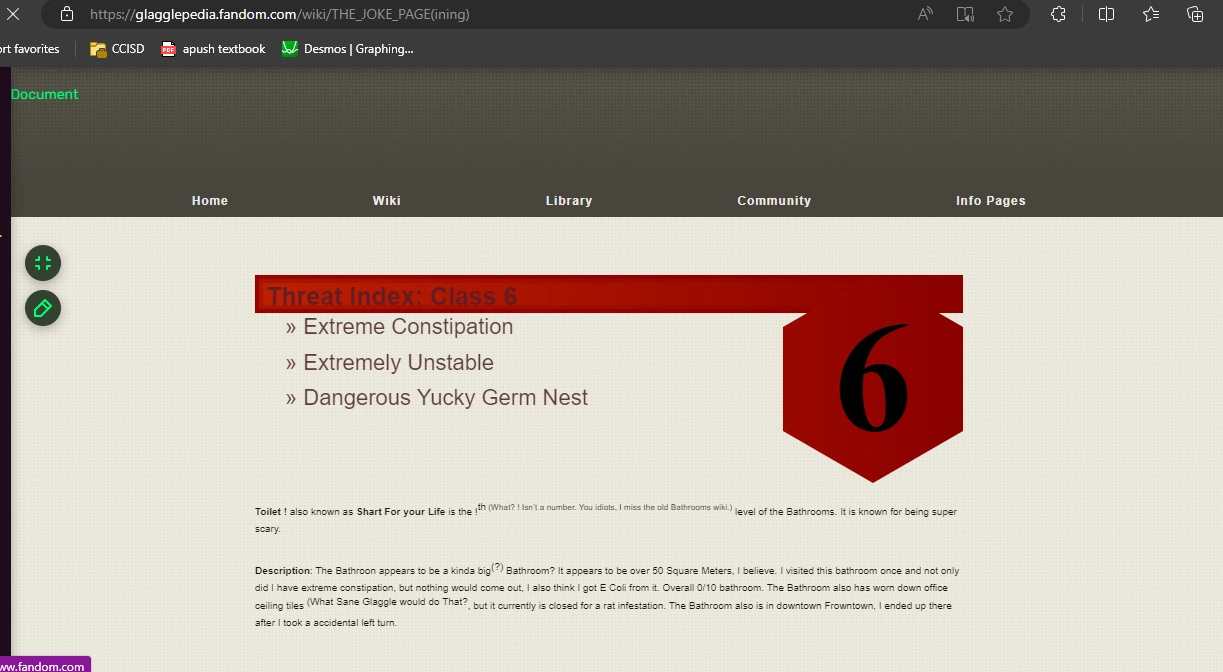Click the Desmos site icon on the favorites bar

pyautogui.click(x=290, y=48)
